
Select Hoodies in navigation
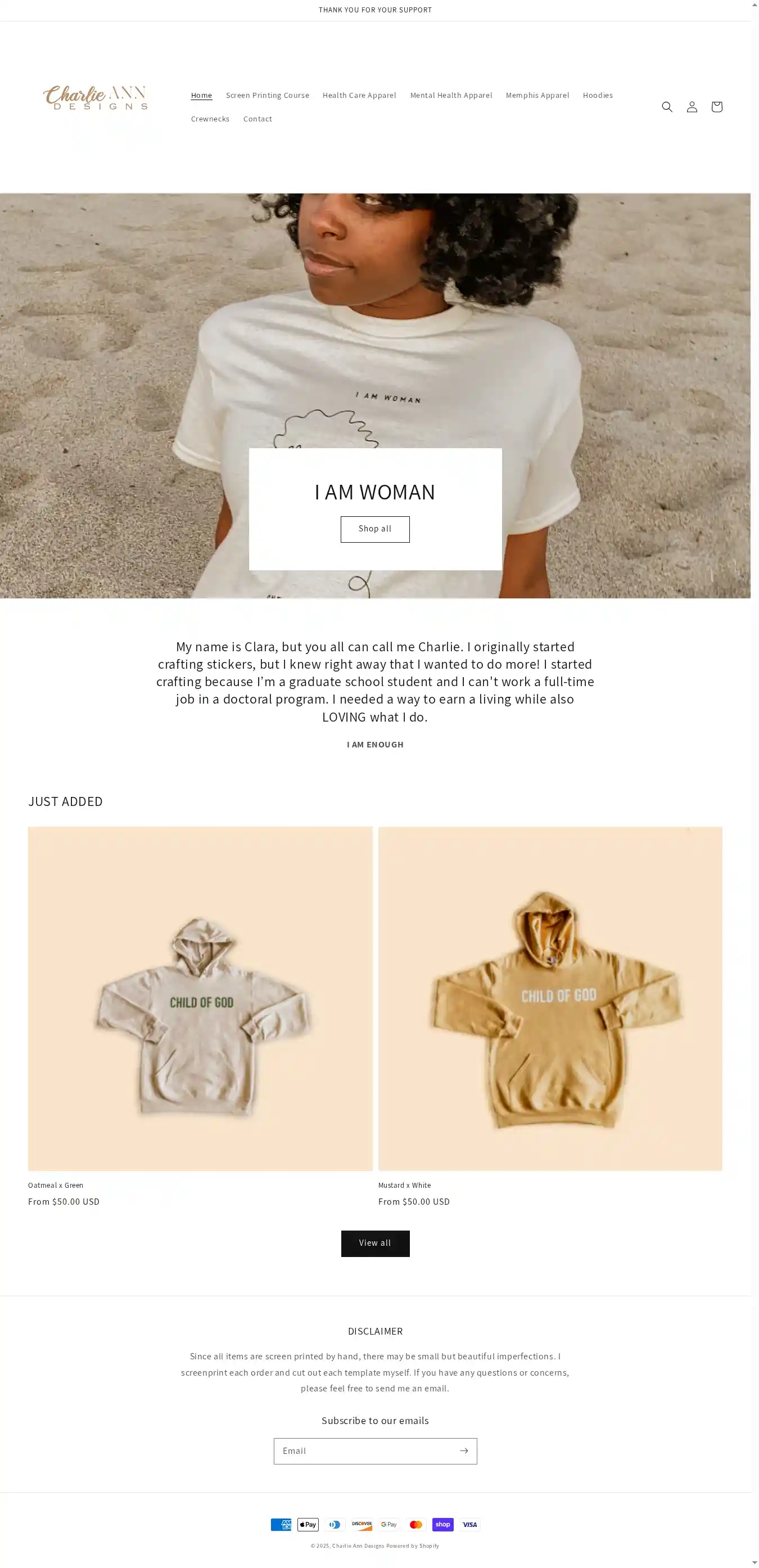coord(598,96)
